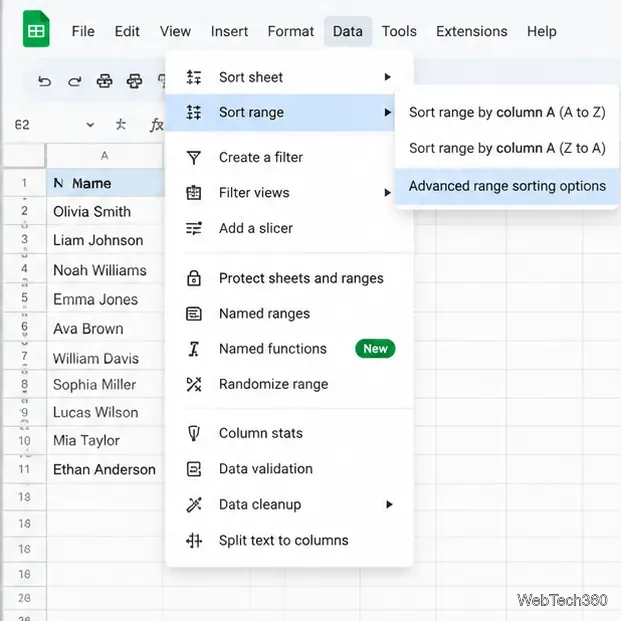Select Protect sheets and ranges entry

click(290, 278)
